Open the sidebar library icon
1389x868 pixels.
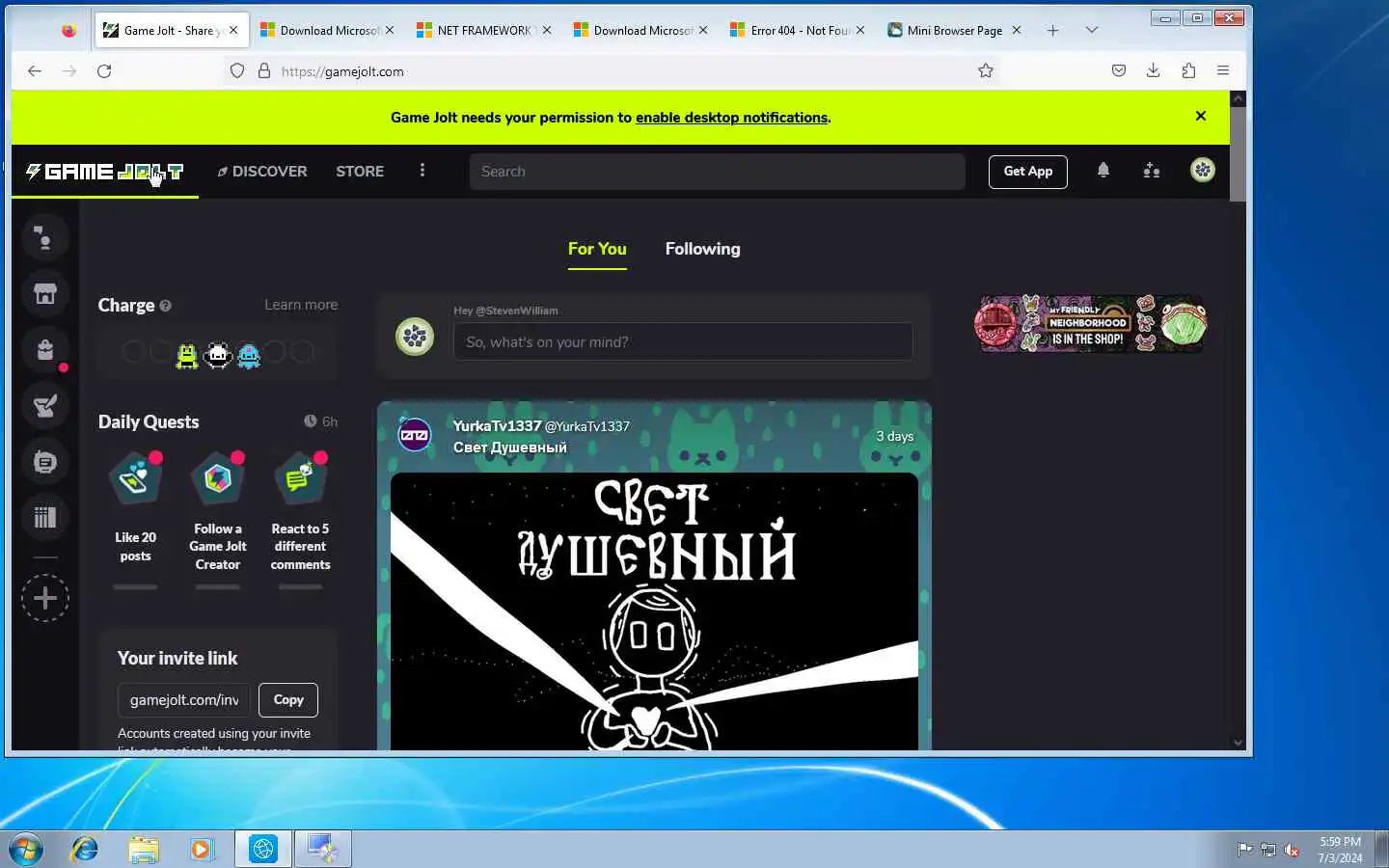pyautogui.click(x=44, y=518)
